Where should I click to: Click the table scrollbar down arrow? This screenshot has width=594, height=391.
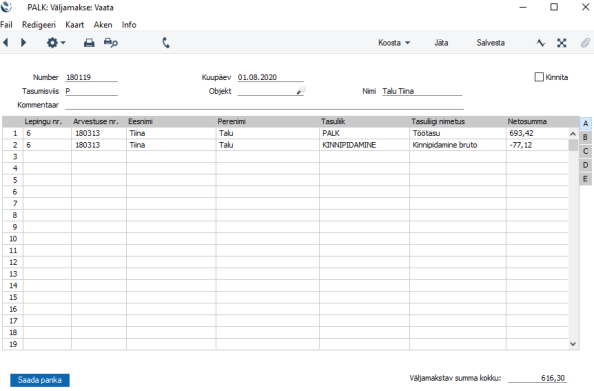click(x=573, y=344)
